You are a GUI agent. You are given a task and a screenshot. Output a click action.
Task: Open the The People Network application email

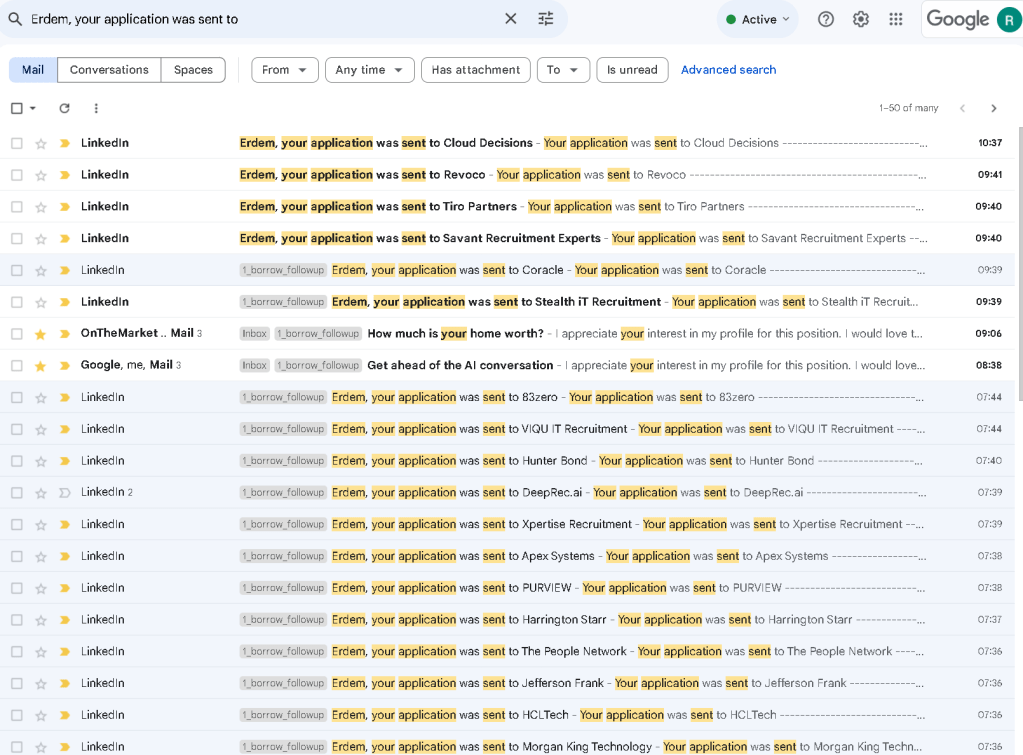point(508,652)
